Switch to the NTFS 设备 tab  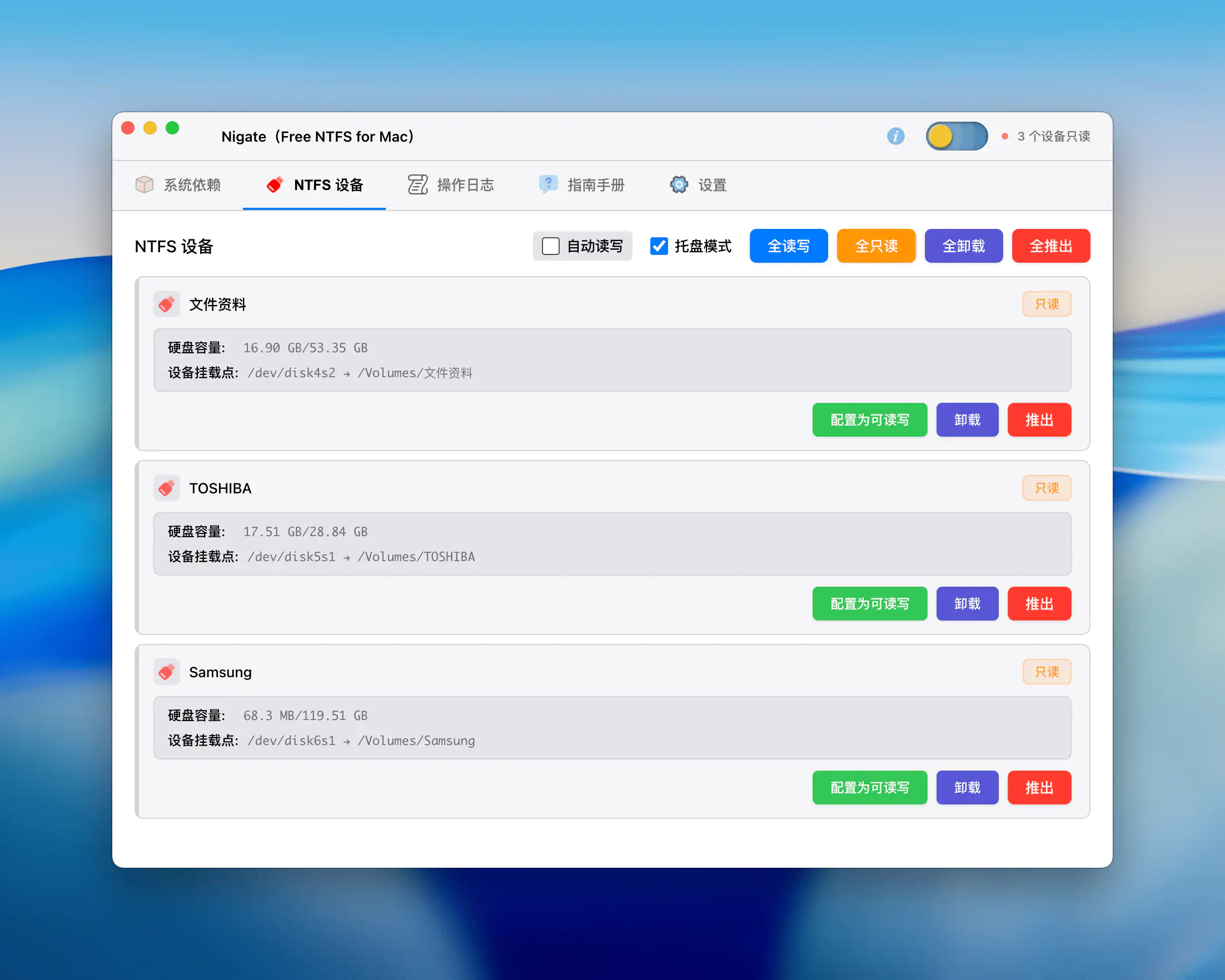(328, 184)
